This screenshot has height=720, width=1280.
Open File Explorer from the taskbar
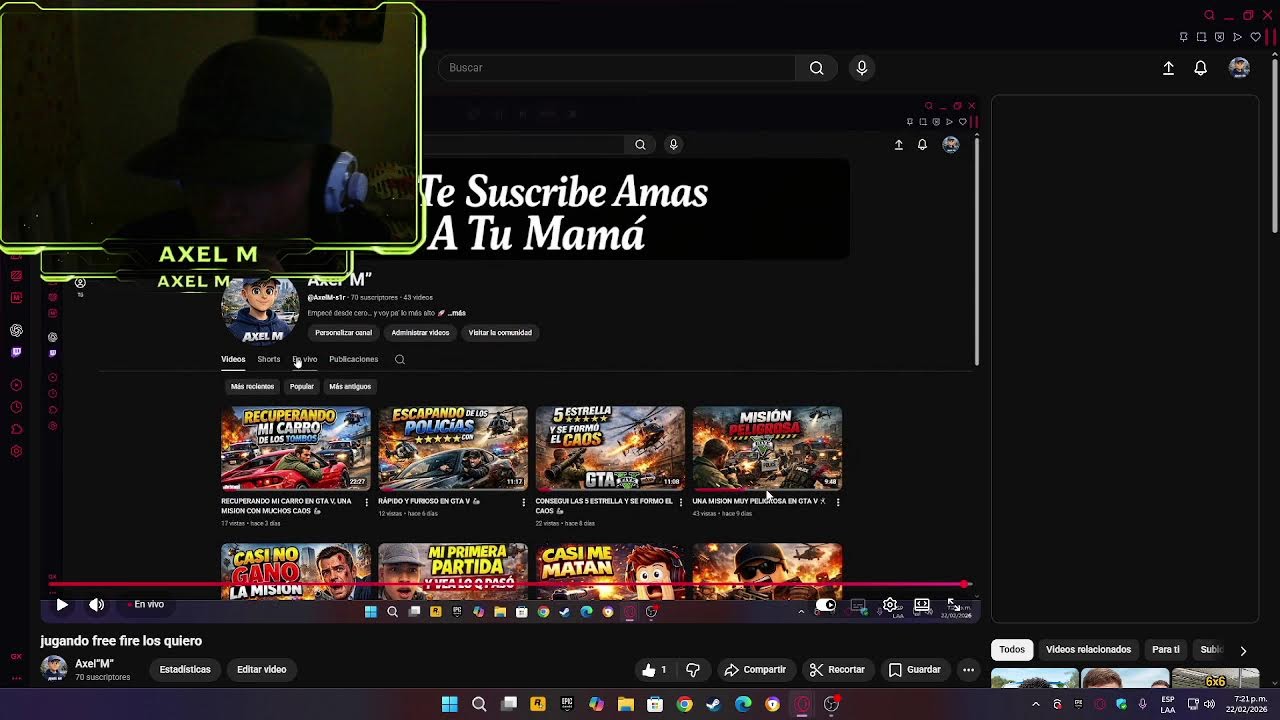pos(626,704)
